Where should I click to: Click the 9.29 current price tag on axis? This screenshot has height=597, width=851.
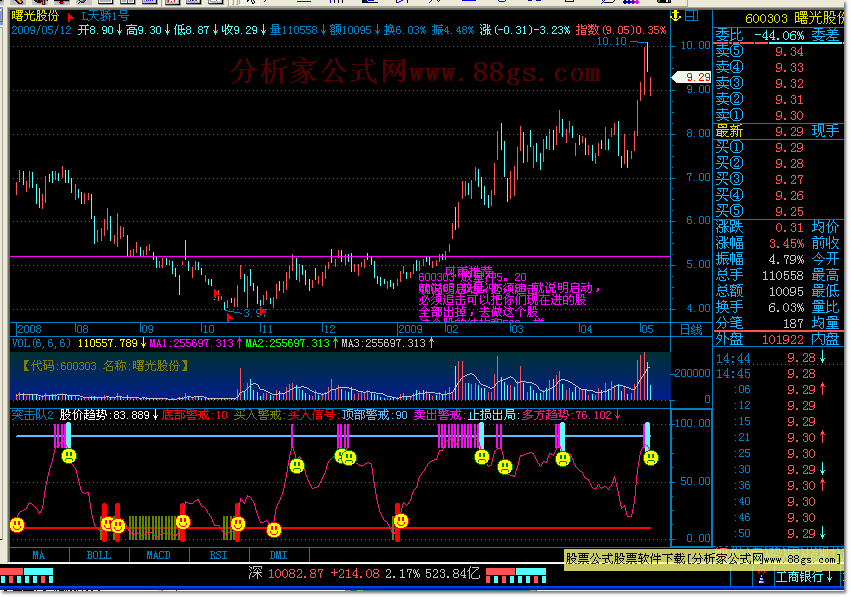pyautogui.click(x=693, y=77)
